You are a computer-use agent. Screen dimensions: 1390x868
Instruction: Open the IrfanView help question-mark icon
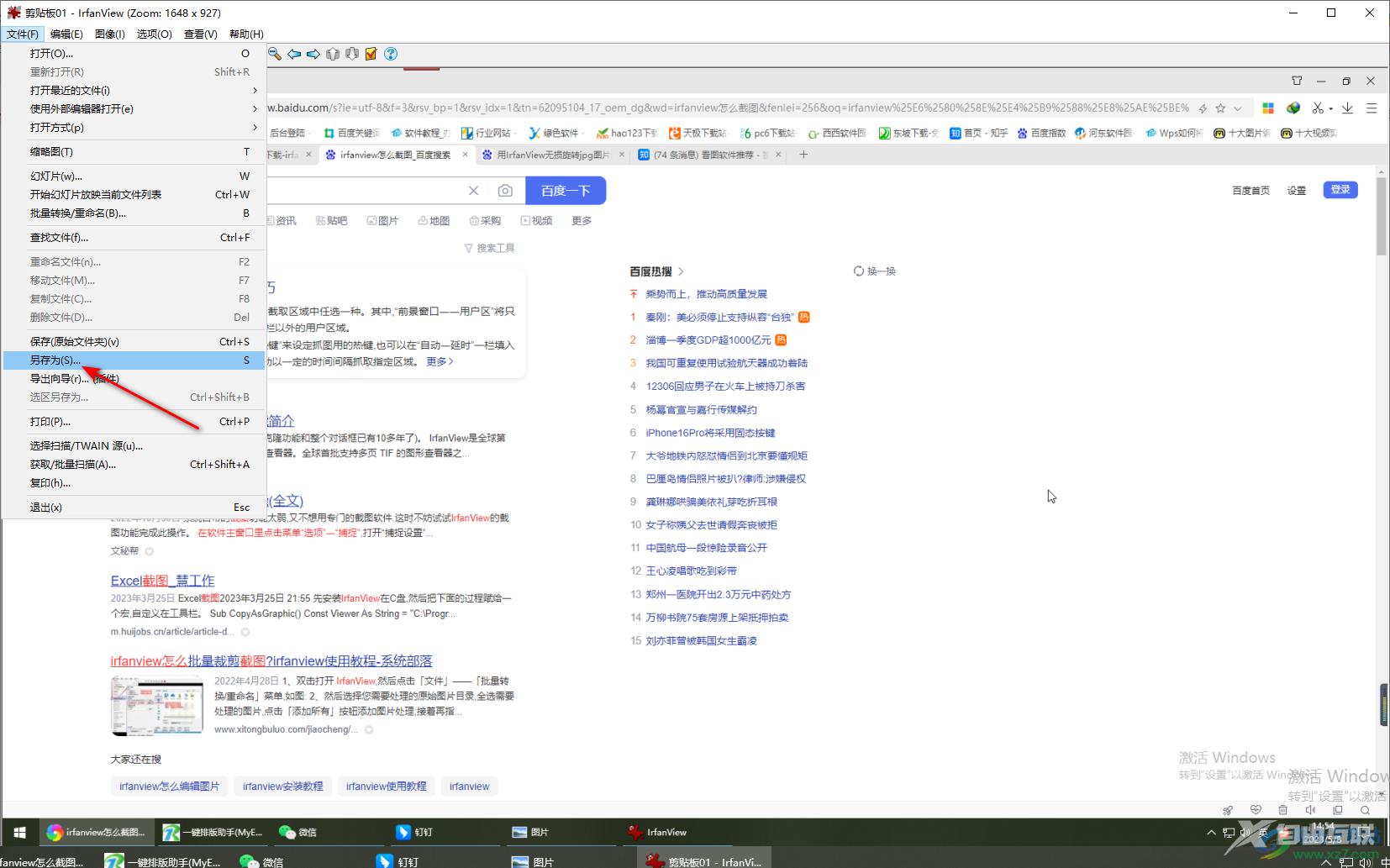pyautogui.click(x=391, y=54)
